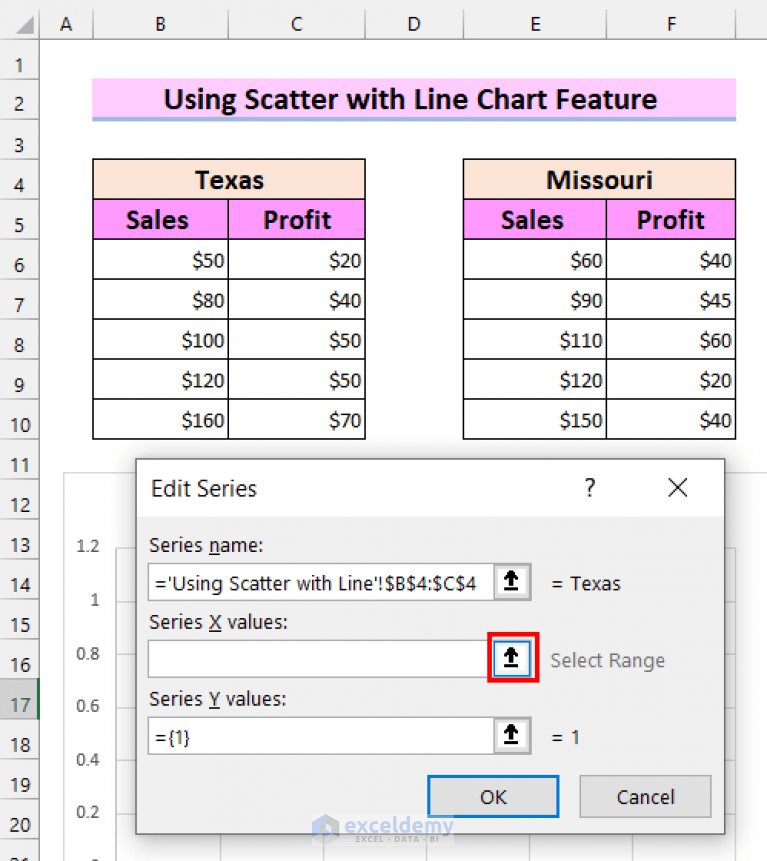Viewport: 767px width, 861px height.
Task: Click the Series name collapse dialog icon
Action: click(512, 581)
